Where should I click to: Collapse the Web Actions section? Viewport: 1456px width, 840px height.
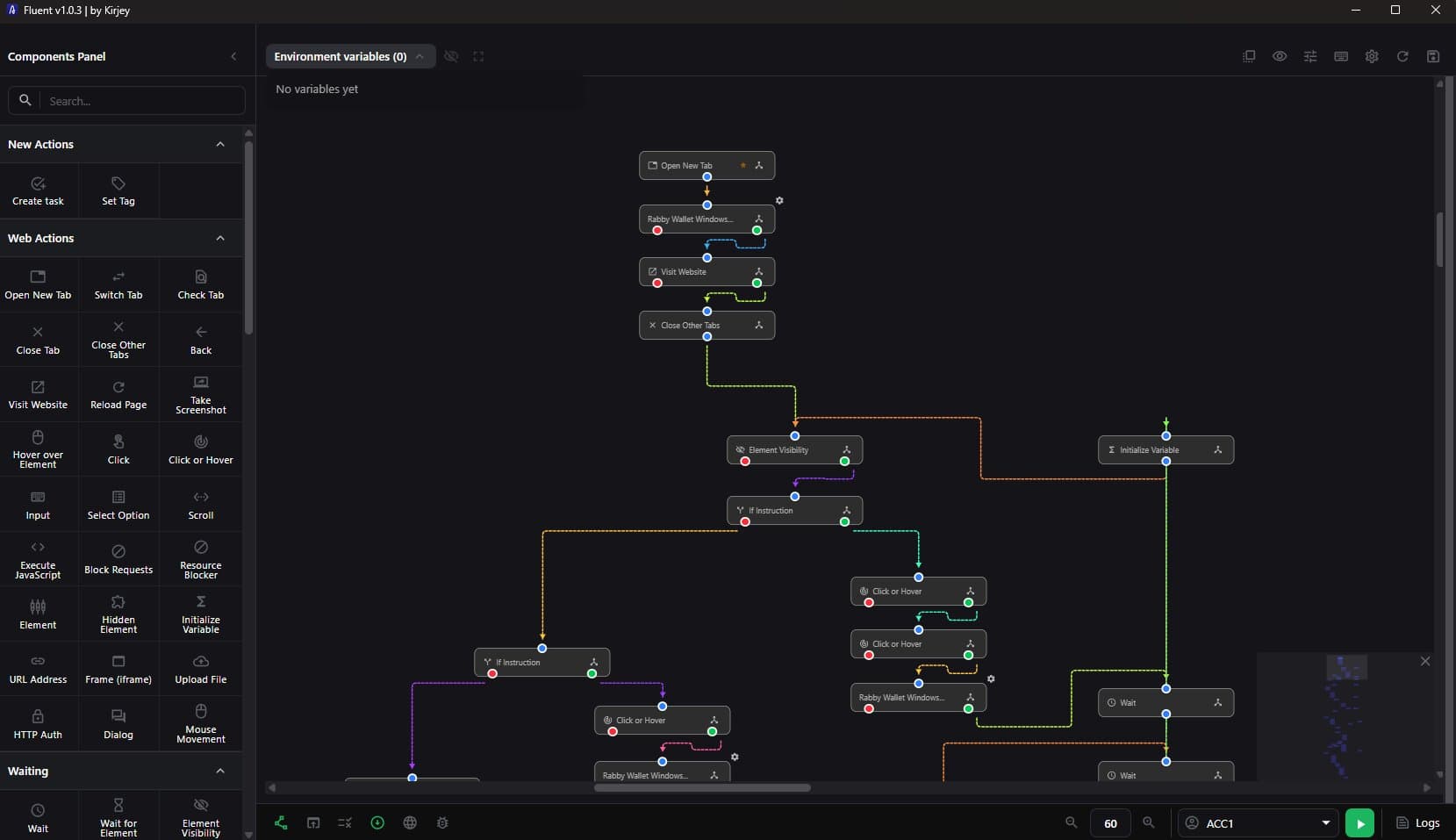coord(220,238)
